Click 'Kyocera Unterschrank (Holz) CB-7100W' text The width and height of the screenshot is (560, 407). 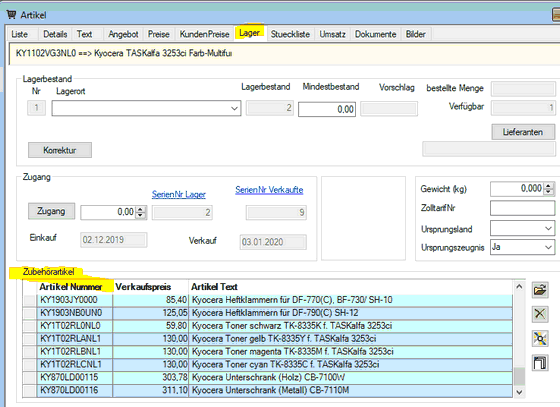[x=269, y=377]
